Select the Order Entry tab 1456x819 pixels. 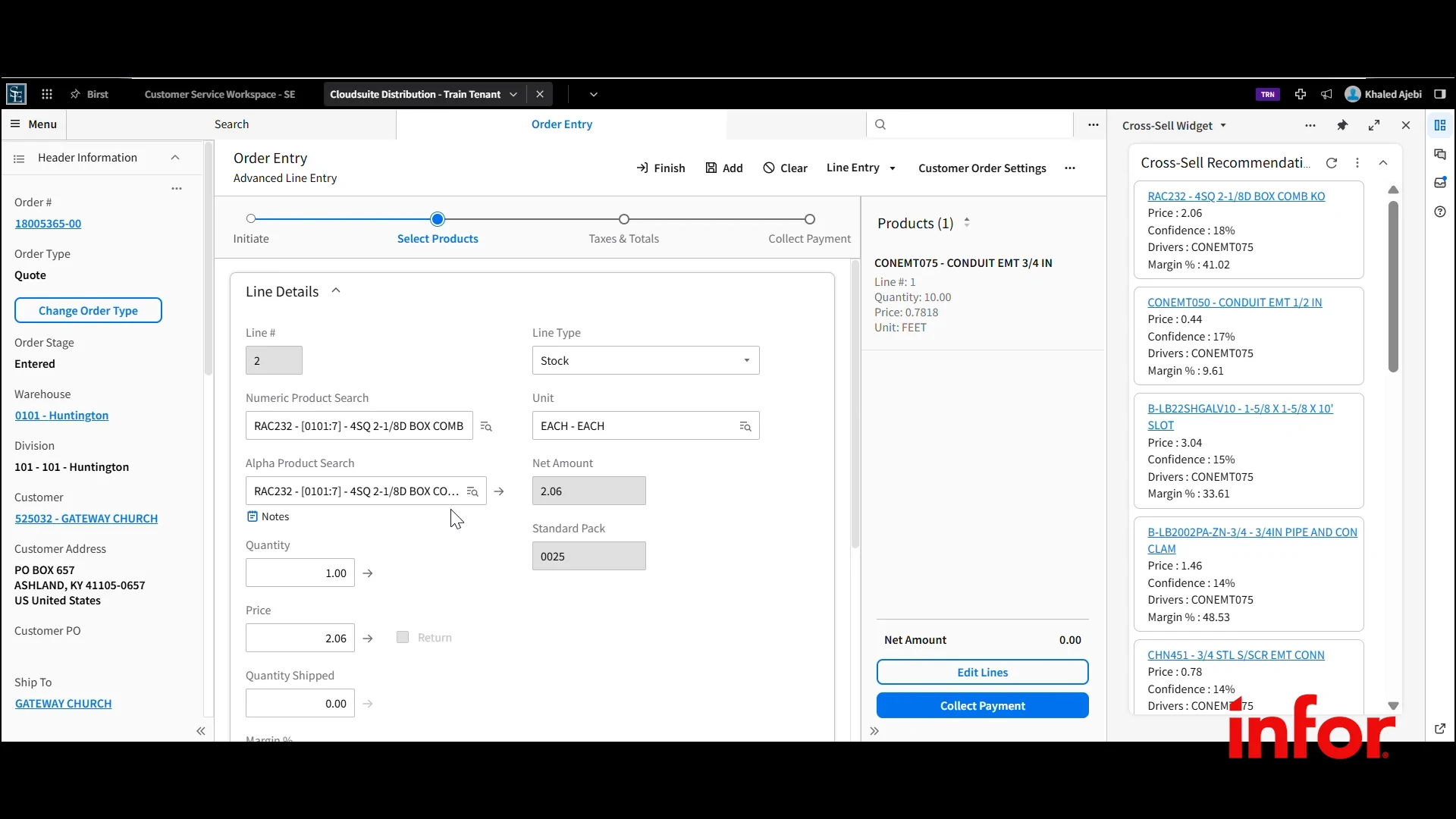[562, 124]
